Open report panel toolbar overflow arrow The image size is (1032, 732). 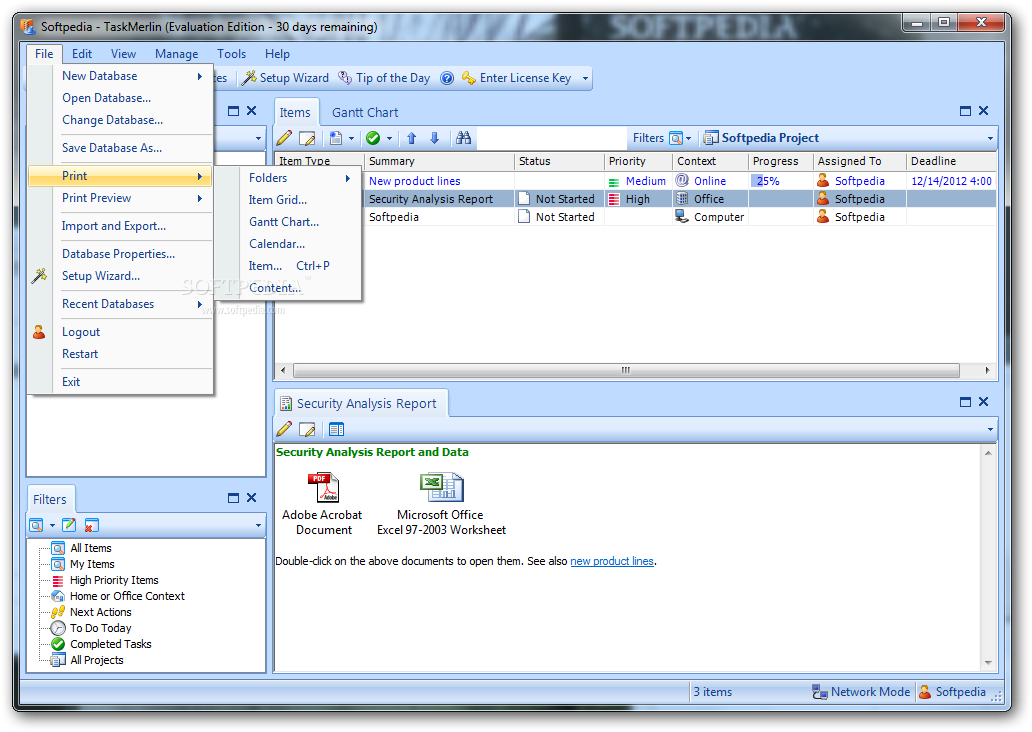click(x=990, y=430)
